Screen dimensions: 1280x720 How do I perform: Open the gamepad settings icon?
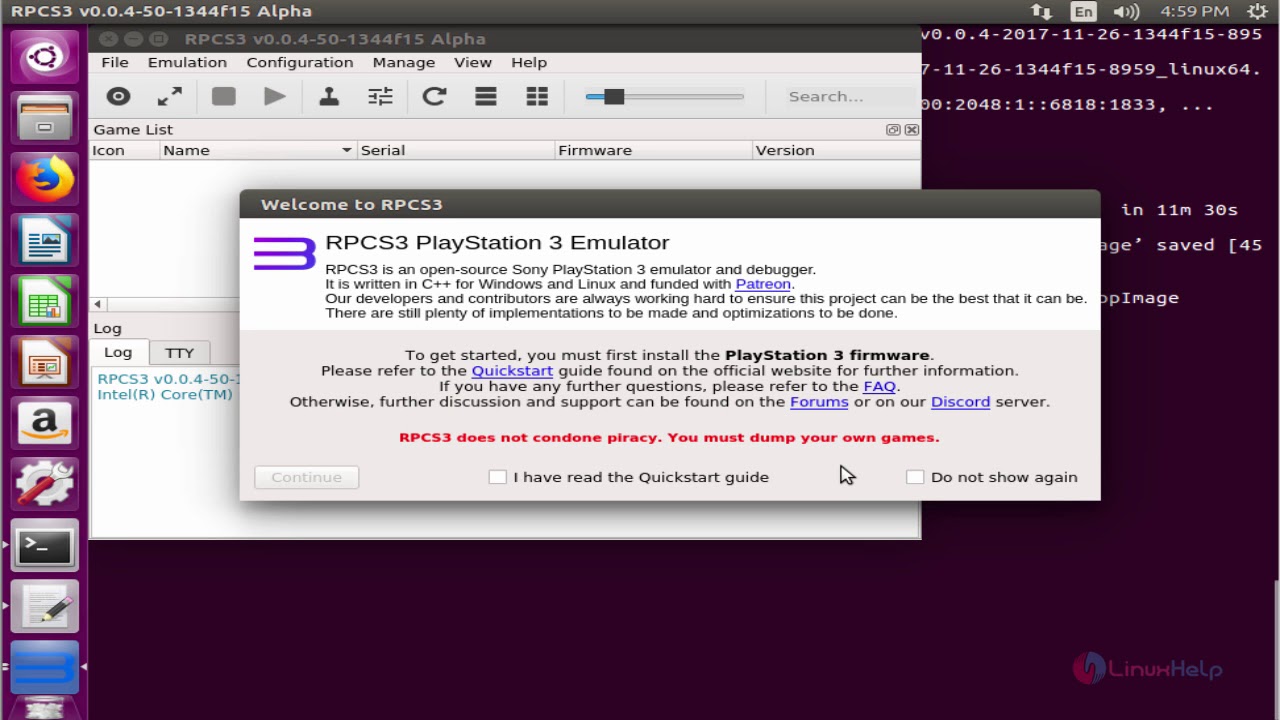328,96
